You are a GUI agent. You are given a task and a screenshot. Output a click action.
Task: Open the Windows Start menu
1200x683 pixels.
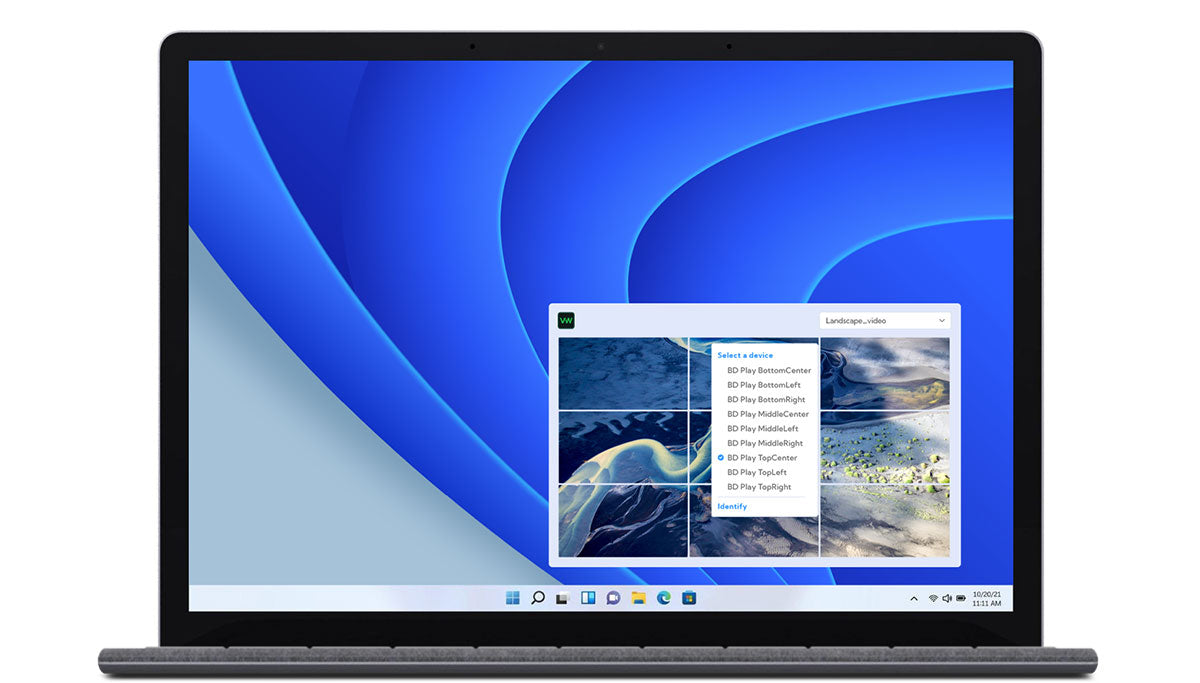pos(512,598)
